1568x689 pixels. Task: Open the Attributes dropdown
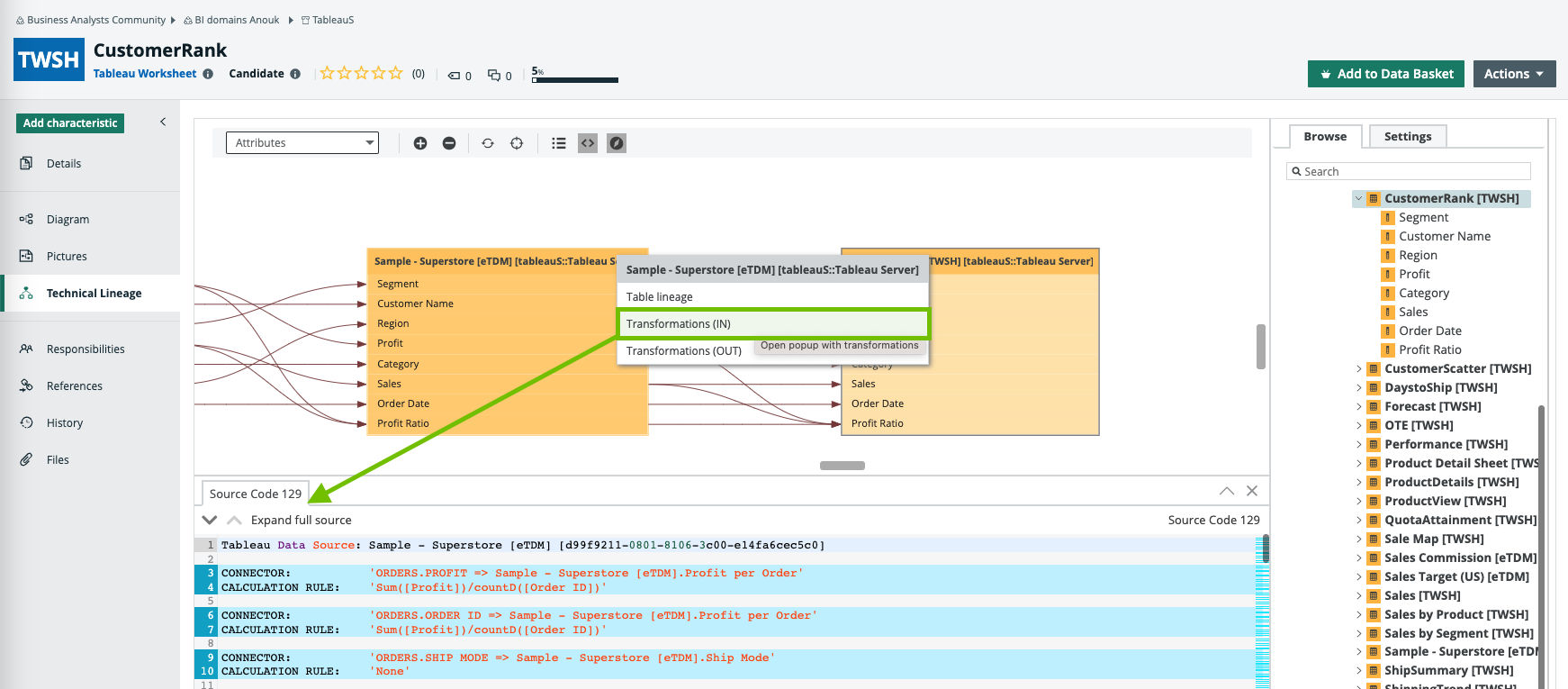(x=302, y=143)
